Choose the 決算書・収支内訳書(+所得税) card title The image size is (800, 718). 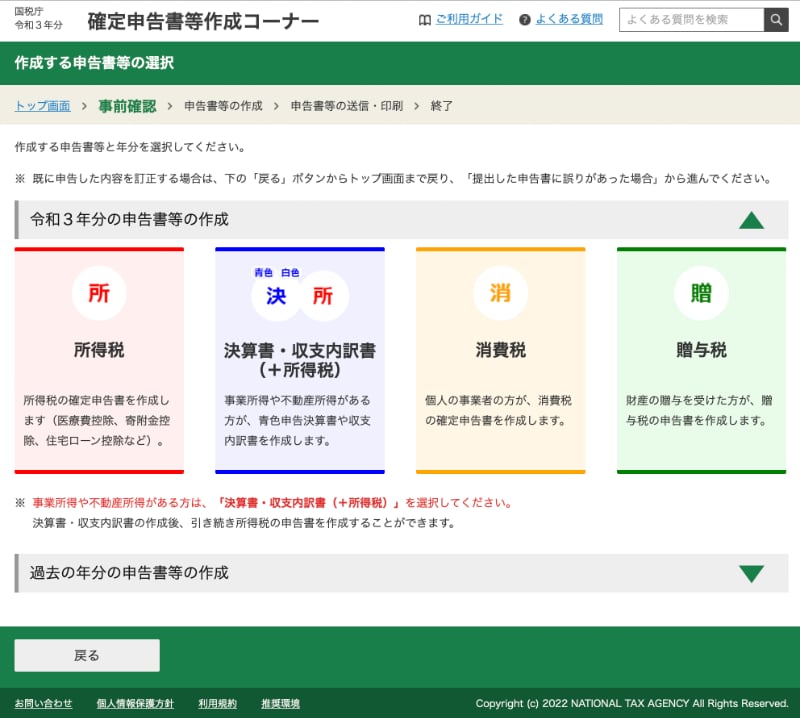300,360
